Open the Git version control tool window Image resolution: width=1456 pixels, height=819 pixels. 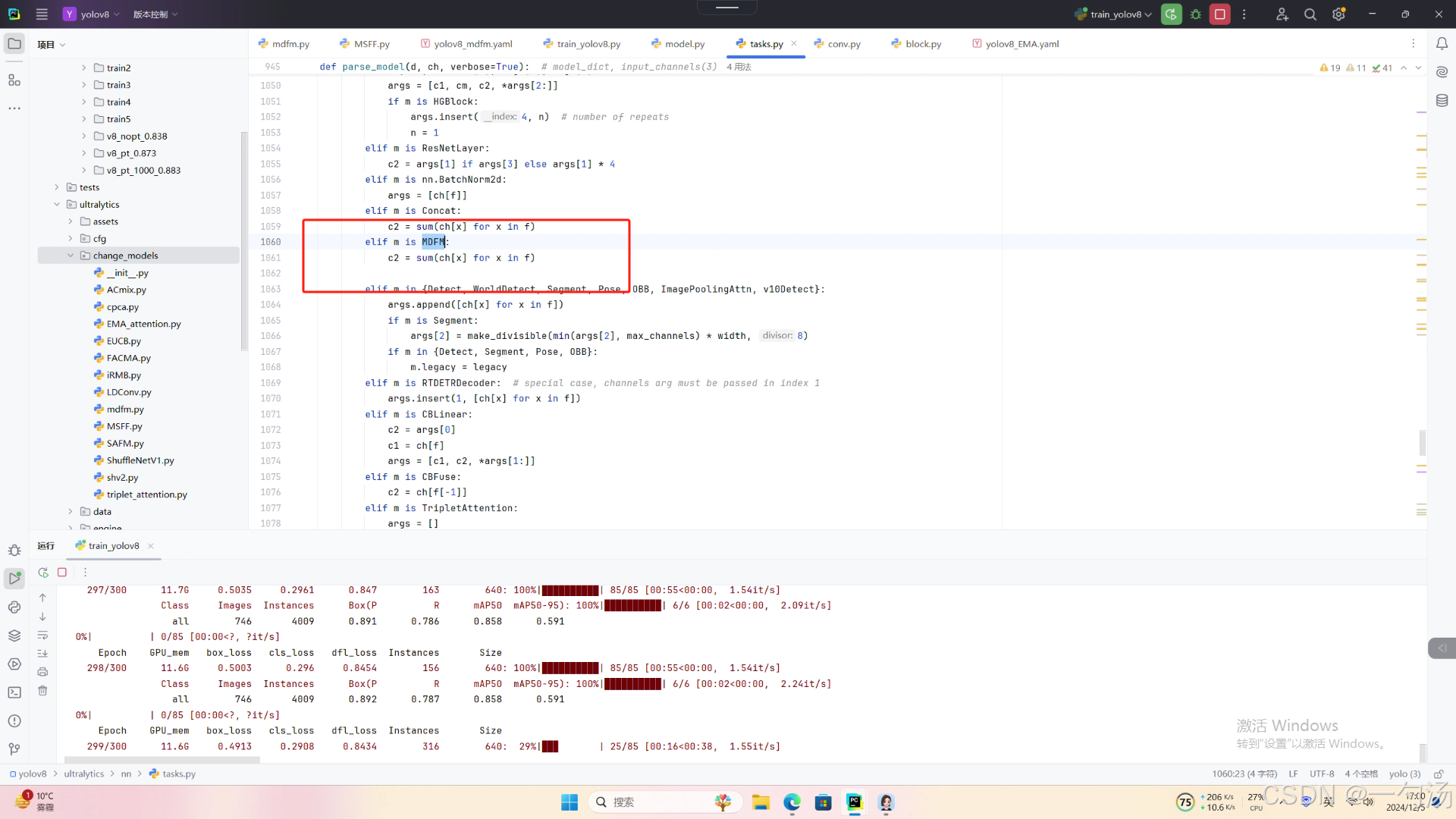coord(14,749)
